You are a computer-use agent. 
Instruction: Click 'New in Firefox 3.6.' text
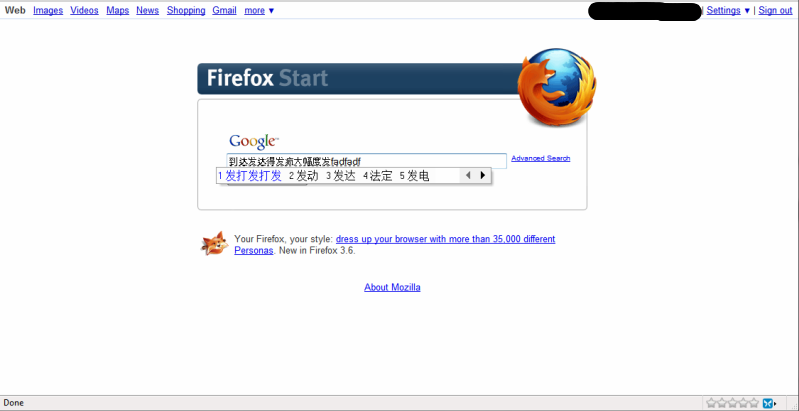coord(317,251)
